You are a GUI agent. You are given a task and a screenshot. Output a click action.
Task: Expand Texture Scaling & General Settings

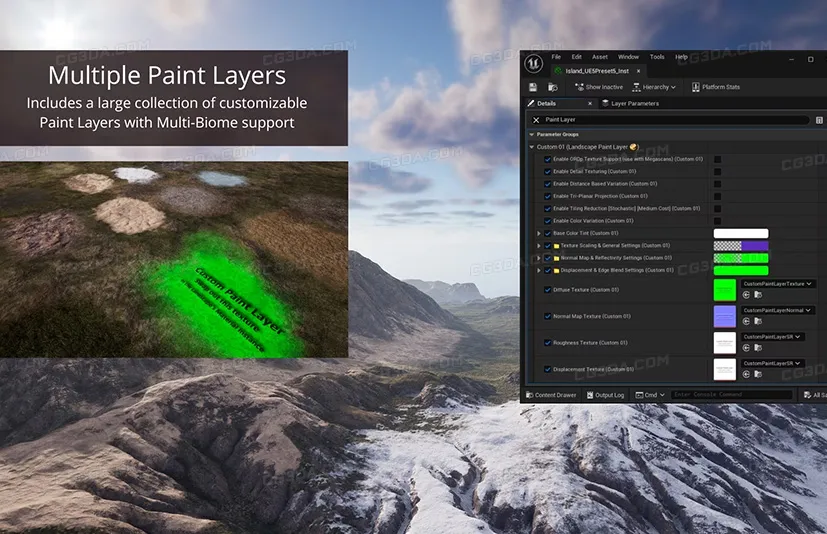(x=538, y=246)
